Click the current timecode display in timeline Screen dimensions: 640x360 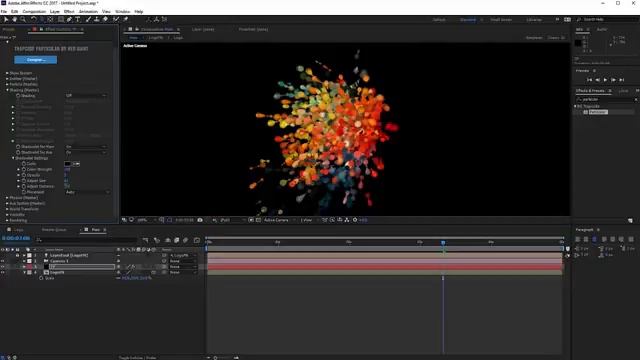(16, 238)
